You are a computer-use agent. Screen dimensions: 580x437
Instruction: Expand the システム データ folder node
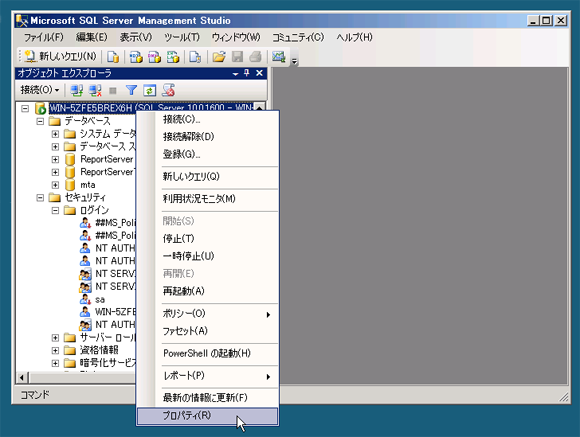click(x=55, y=134)
